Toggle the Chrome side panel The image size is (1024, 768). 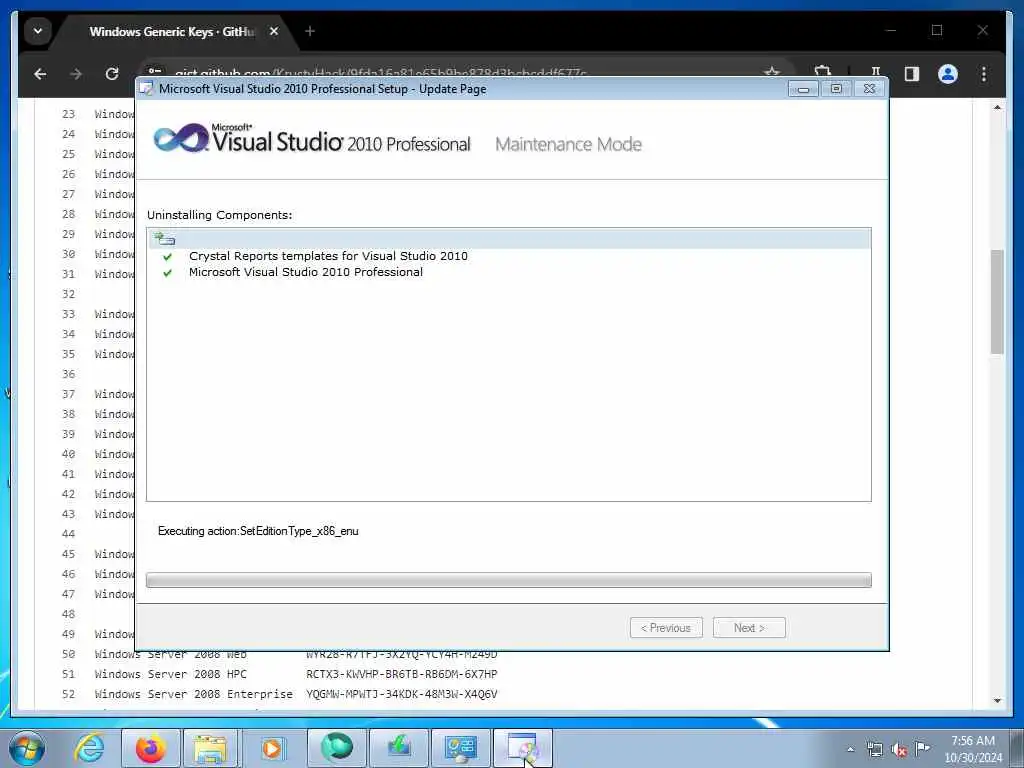tap(912, 74)
